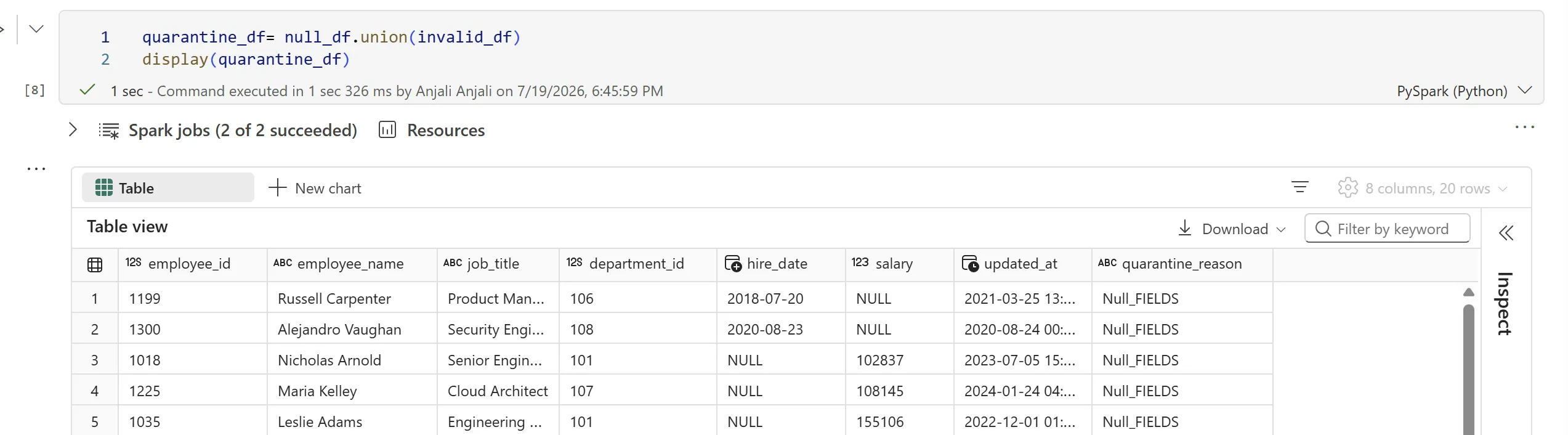Image resolution: width=1568 pixels, height=435 pixels.
Task: Click the search magnifier icon
Action: tap(1323, 229)
